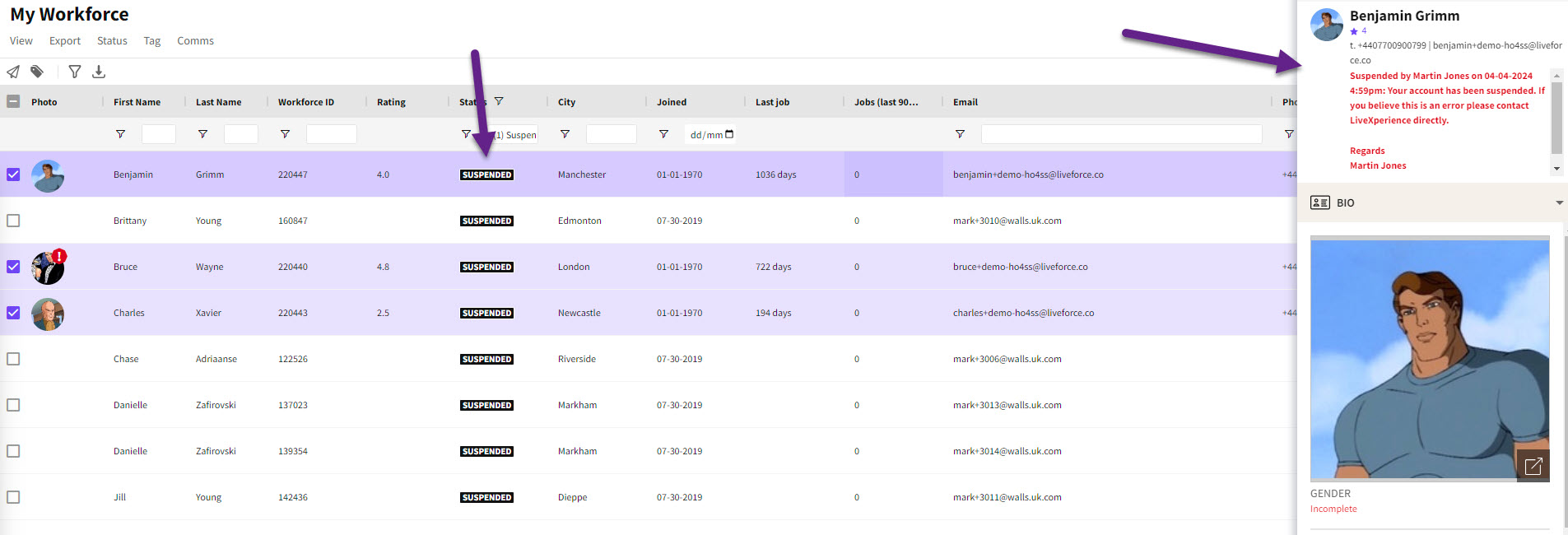
Task: Click the filter icon in Status header
Action: click(x=499, y=102)
